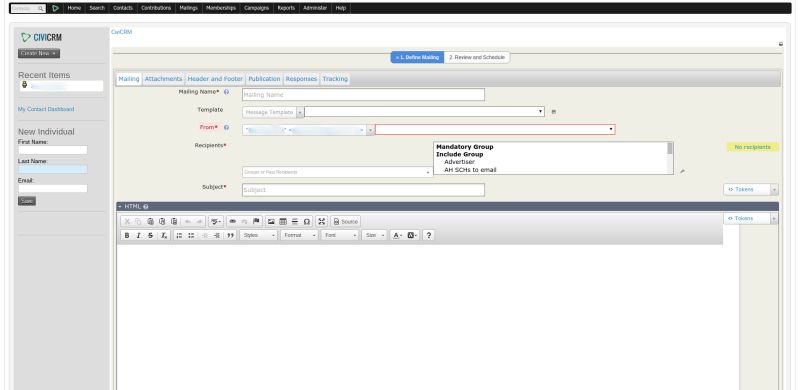Viewport: 800px width, 390px height.
Task: Click Paste from Word icon
Action: click(x=174, y=222)
